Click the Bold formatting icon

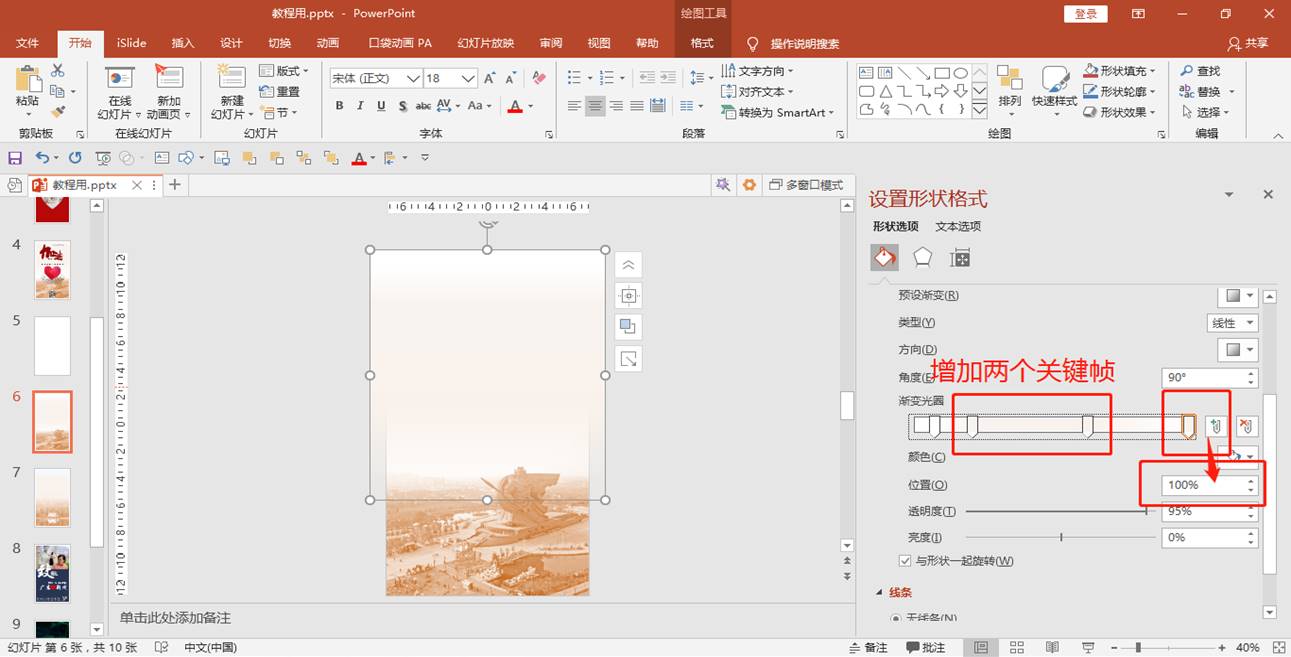[340, 106]
